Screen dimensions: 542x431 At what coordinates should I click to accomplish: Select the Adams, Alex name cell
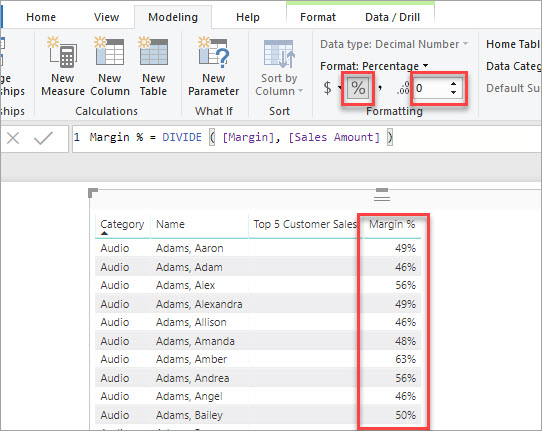pos(185,285)
